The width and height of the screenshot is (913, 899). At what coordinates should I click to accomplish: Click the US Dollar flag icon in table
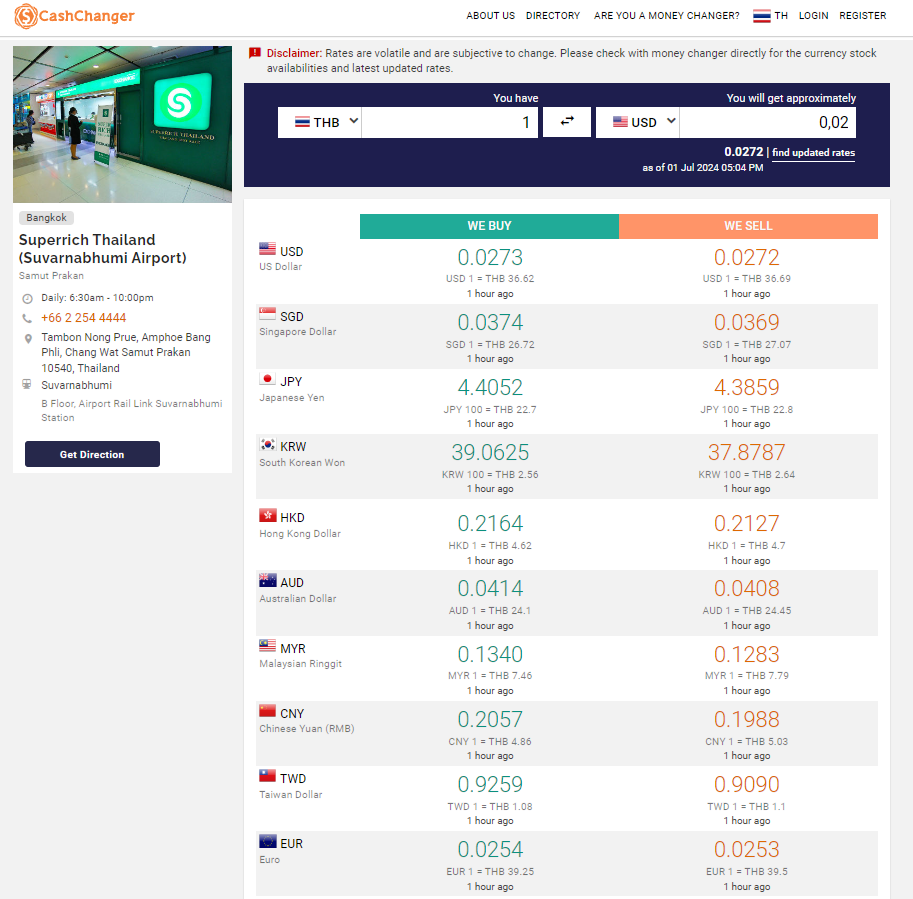tap(267, 250)
